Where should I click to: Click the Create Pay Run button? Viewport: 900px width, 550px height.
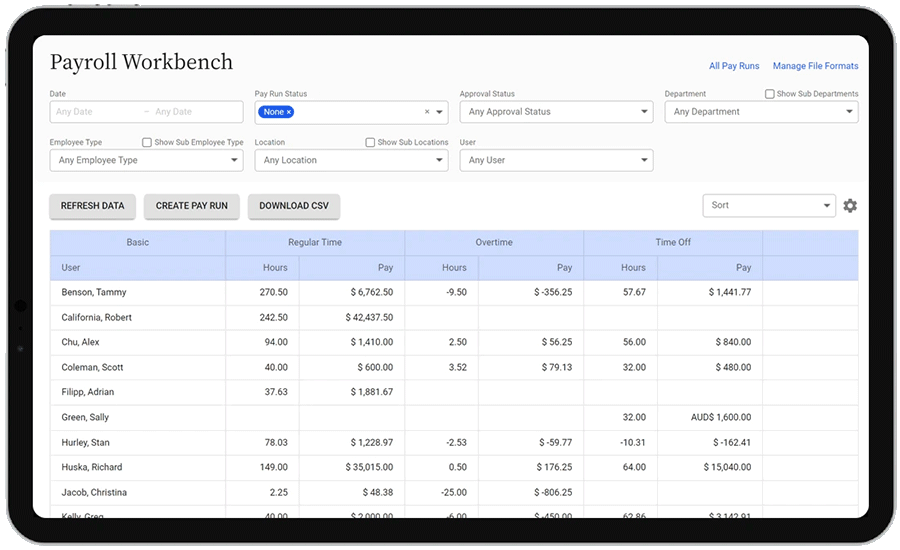pos(192,206)
